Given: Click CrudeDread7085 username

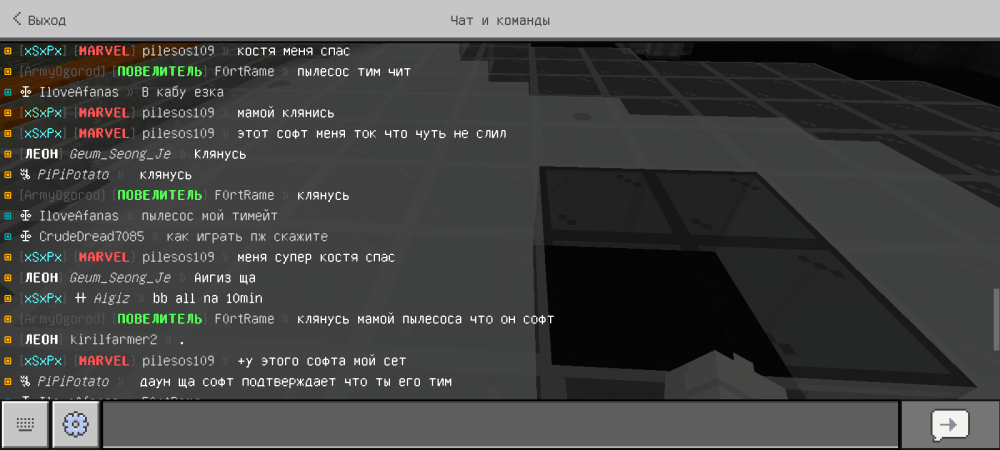Looking at the screenshot, I should [x=91, y=236].
